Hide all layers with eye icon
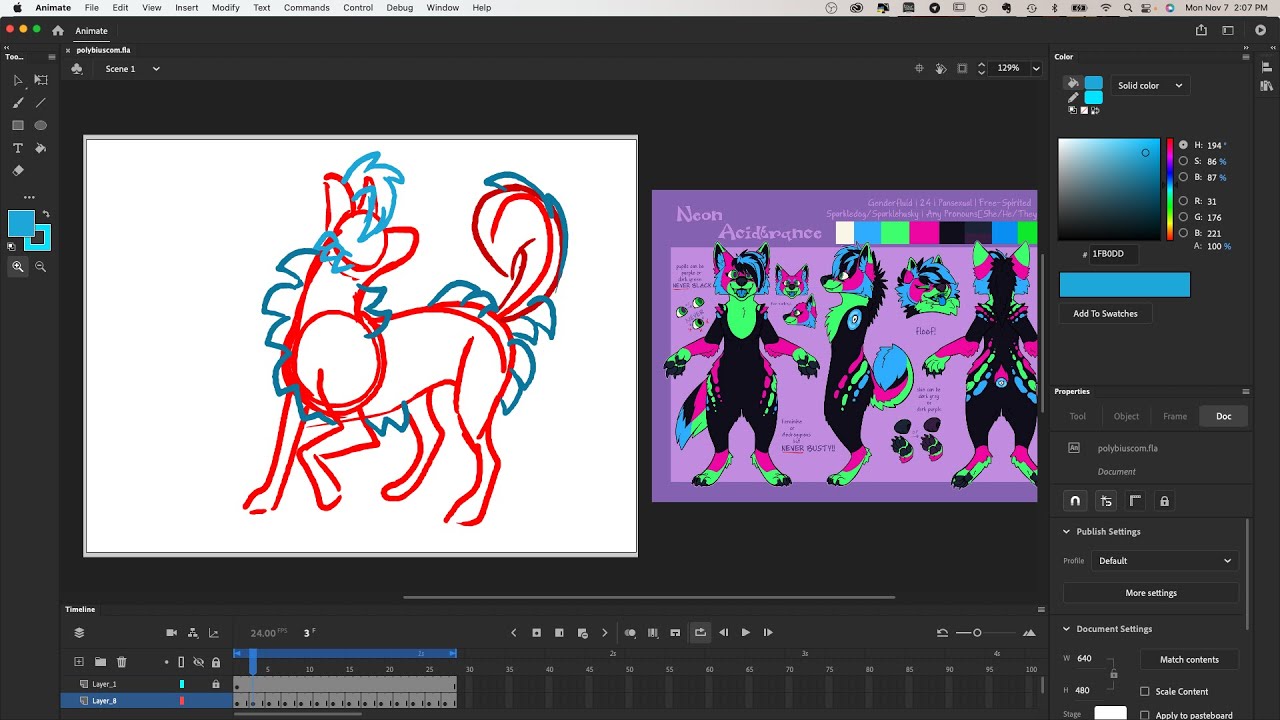 click(198, 662)
